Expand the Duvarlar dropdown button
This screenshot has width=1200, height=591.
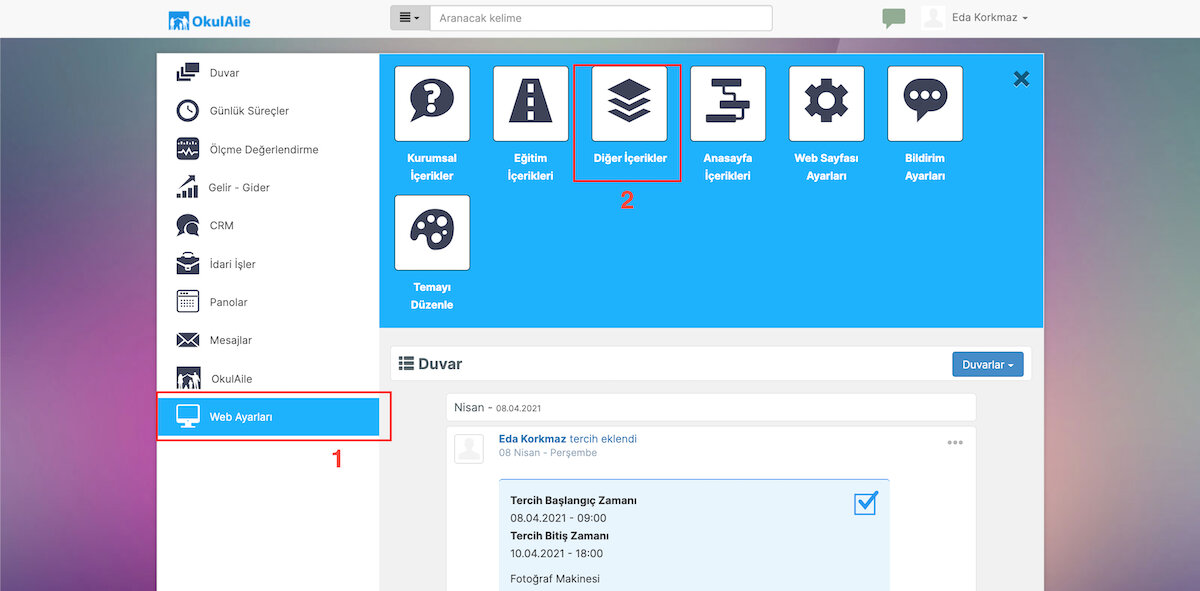pyautogui.click(x=988, y=365)
